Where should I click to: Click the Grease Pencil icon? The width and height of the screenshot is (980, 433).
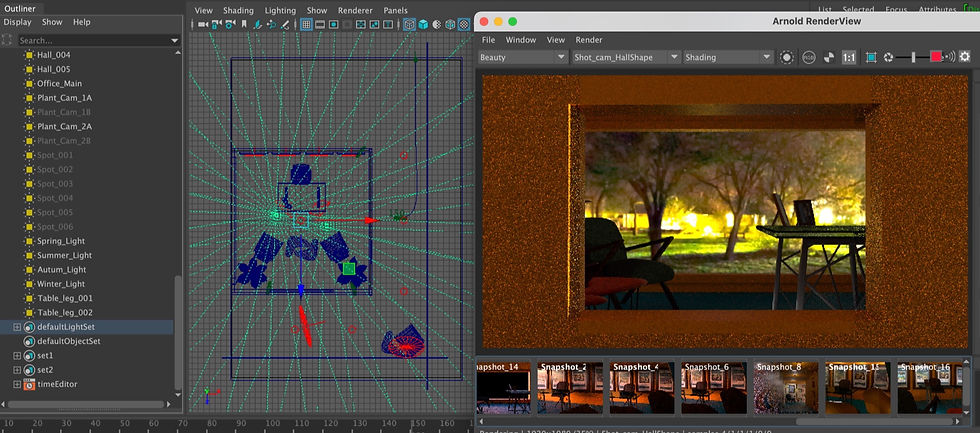pos(285,24)
